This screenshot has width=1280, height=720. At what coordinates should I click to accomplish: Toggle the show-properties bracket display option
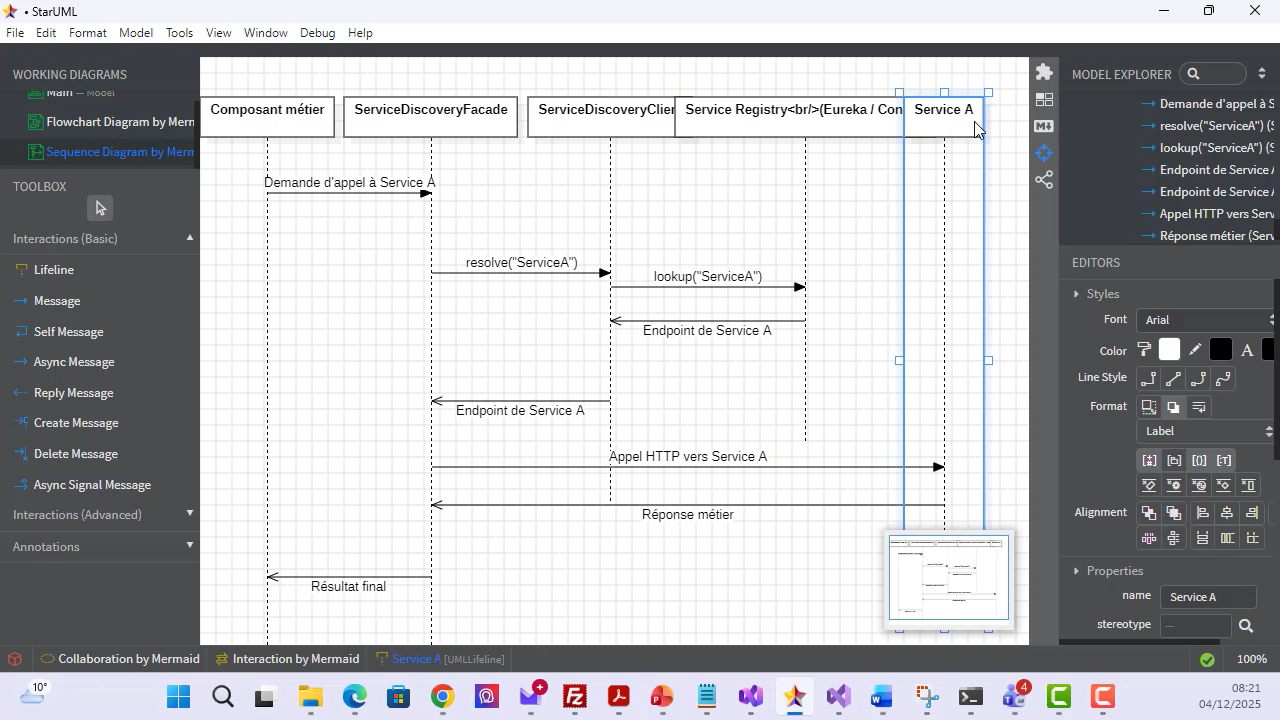1199,460
